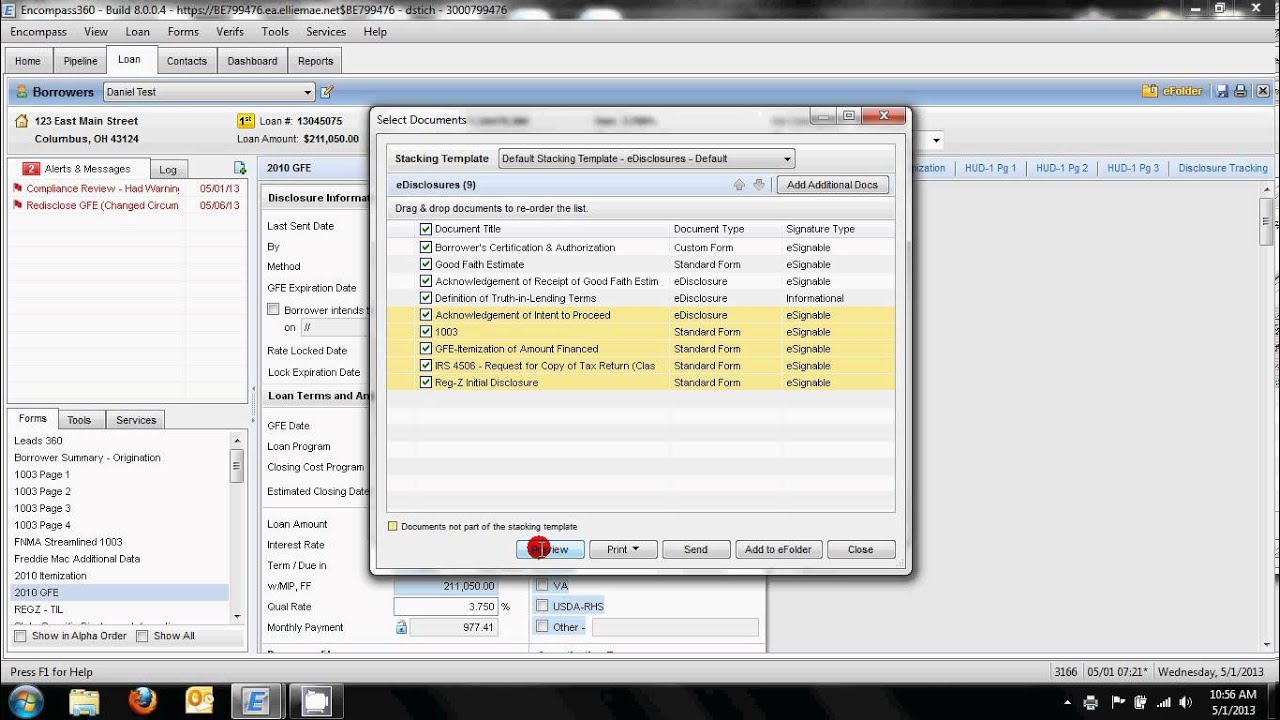Click the 1st lien badge icon
1280x720 pixels.
246,121
